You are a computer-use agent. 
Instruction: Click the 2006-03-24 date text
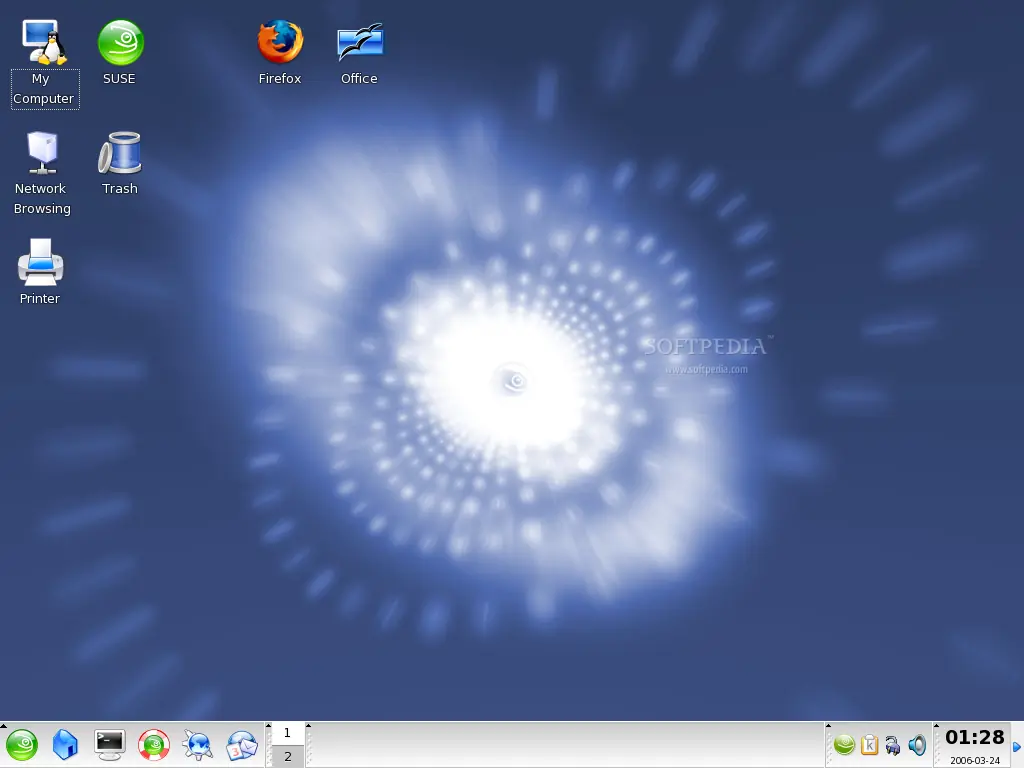(975, 760)
